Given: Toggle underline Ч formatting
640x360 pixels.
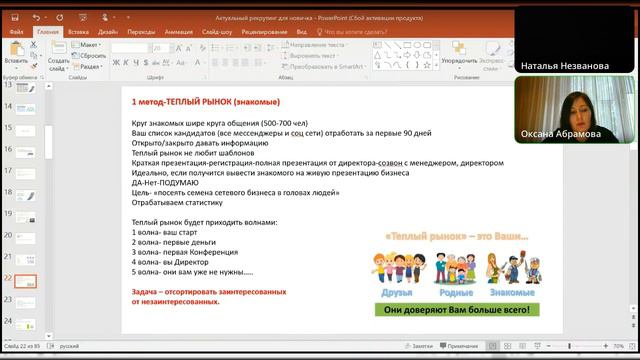Looking at the screenshot, I should 136,62.
